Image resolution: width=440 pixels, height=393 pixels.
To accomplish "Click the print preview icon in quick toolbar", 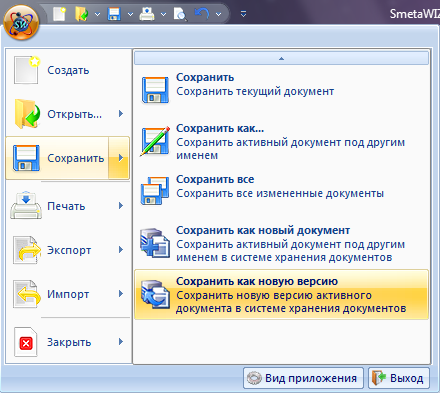I will tap(180, 14).
